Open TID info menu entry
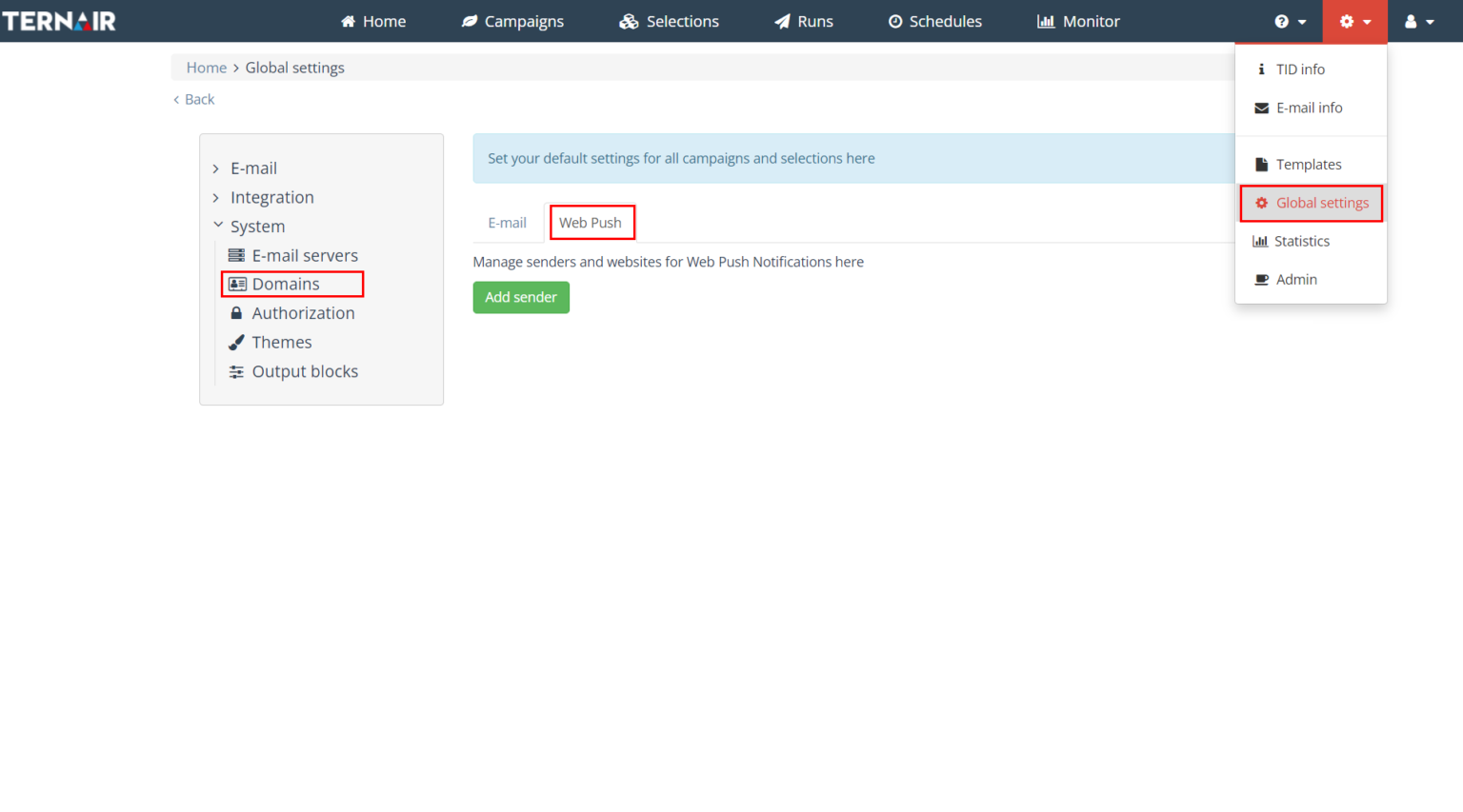 [x=1311, y=69]
